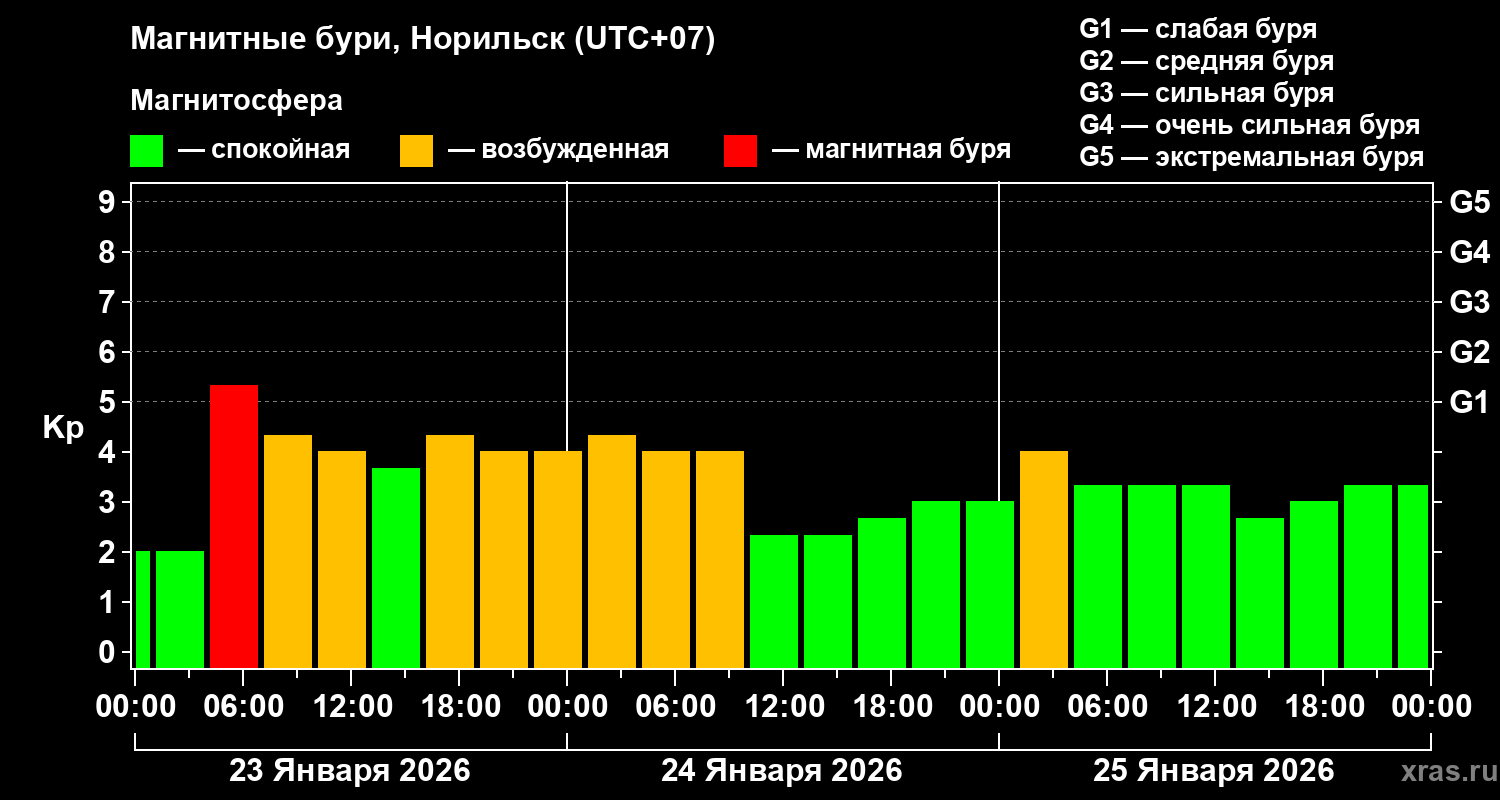Click the '0' value on the Kp axis

pyautogui.click(x=109, y=653)
